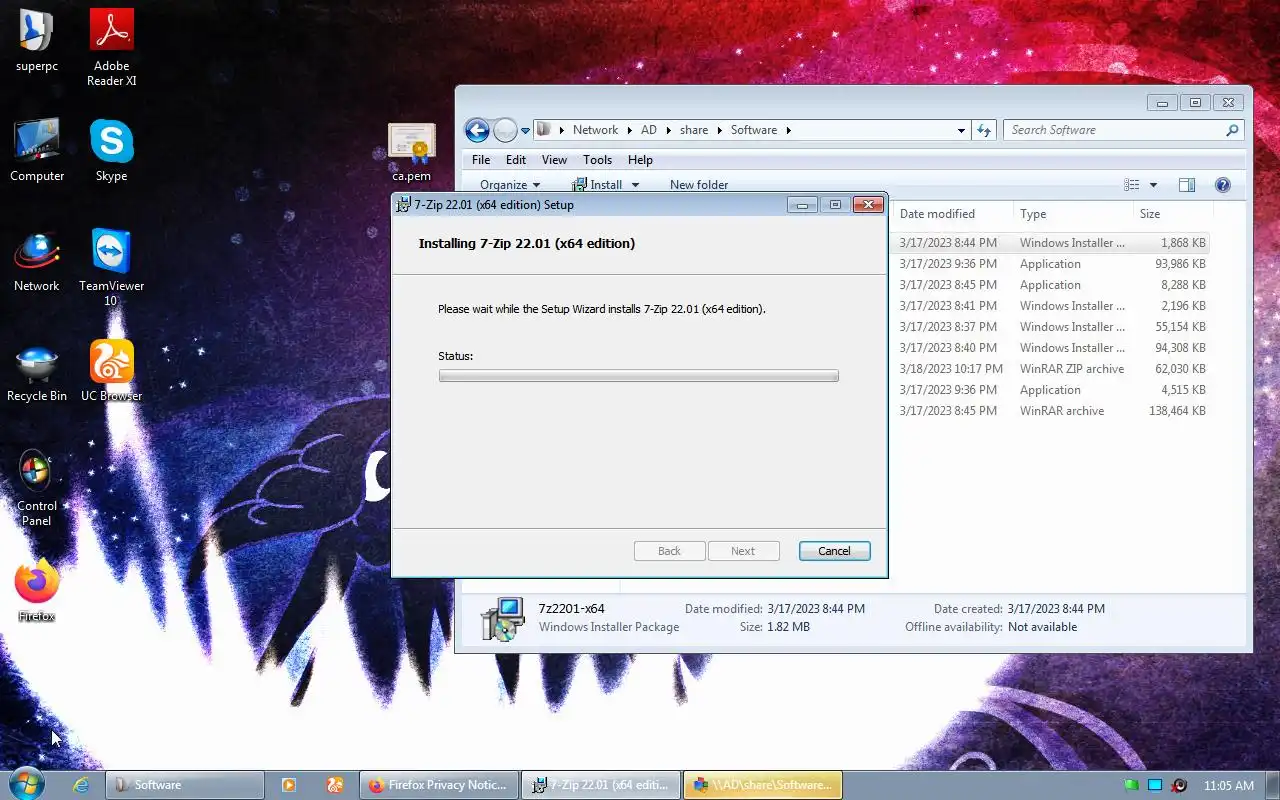Image resolution: width=1280 pixels, height=800 pixels.
Task: Expand the arrow after AD in address bar
Action: click(x=667, y=130)
